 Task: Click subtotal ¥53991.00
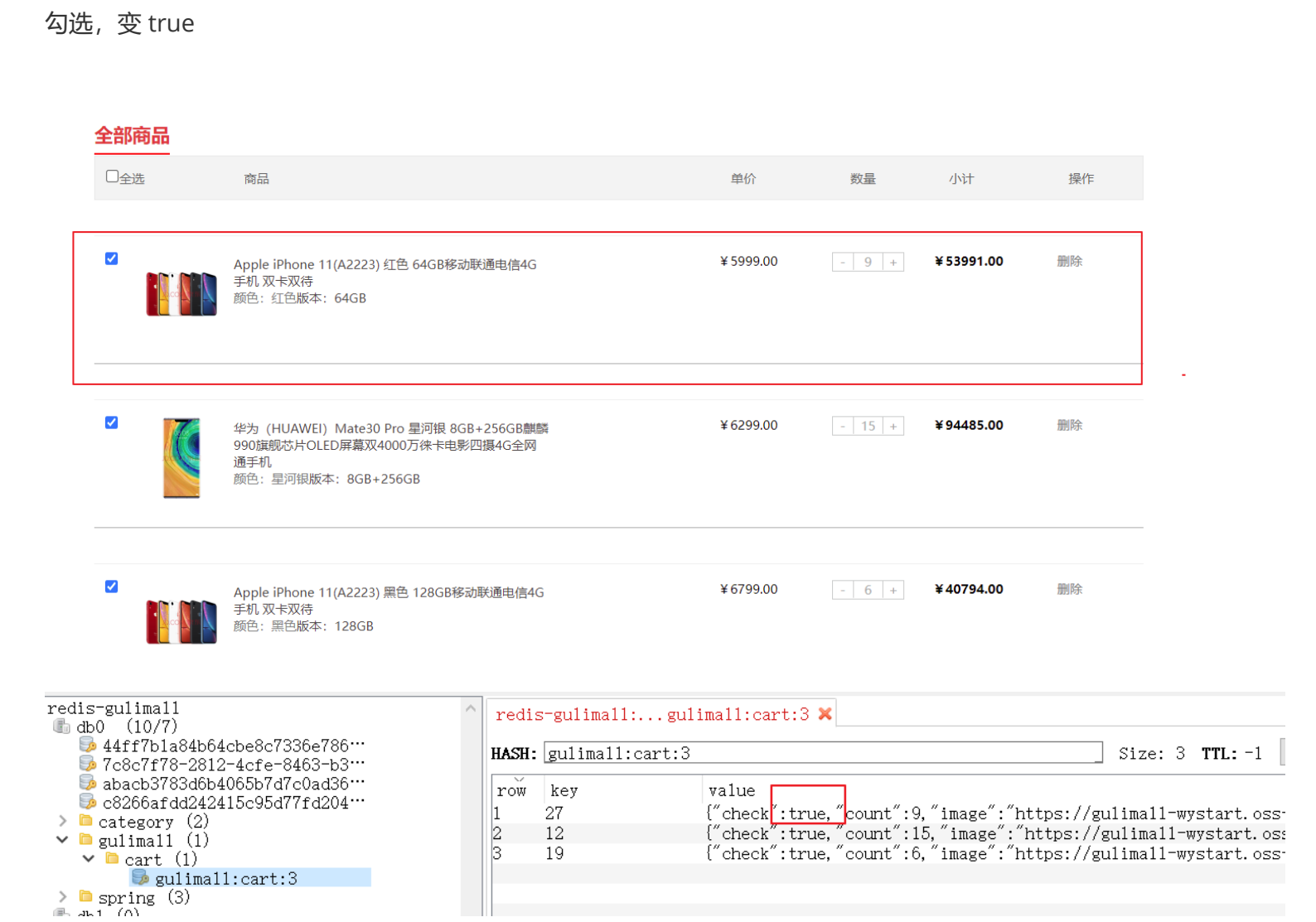969,261
